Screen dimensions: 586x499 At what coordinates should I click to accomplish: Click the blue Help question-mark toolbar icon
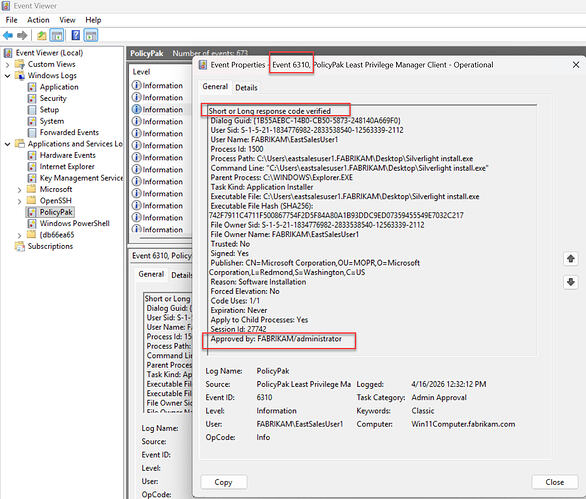(76, 36)
